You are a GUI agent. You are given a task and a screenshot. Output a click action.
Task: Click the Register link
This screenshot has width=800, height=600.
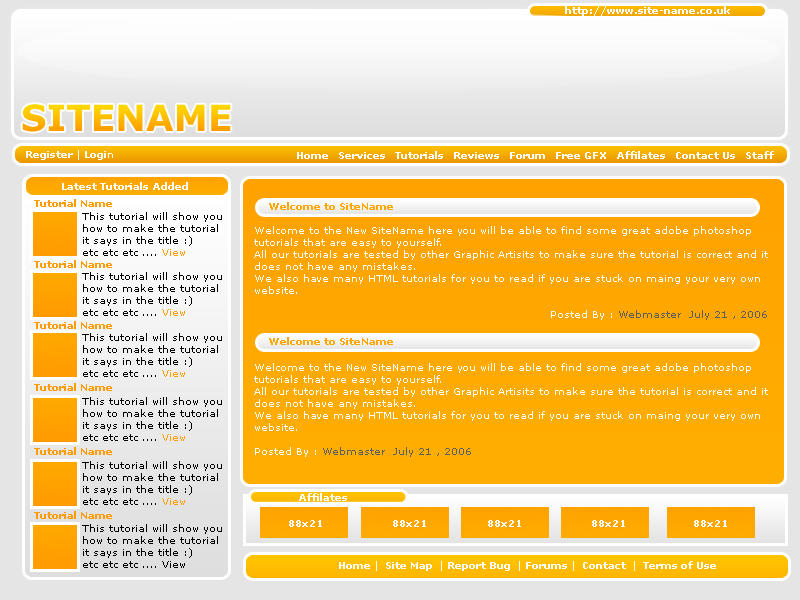48,155
